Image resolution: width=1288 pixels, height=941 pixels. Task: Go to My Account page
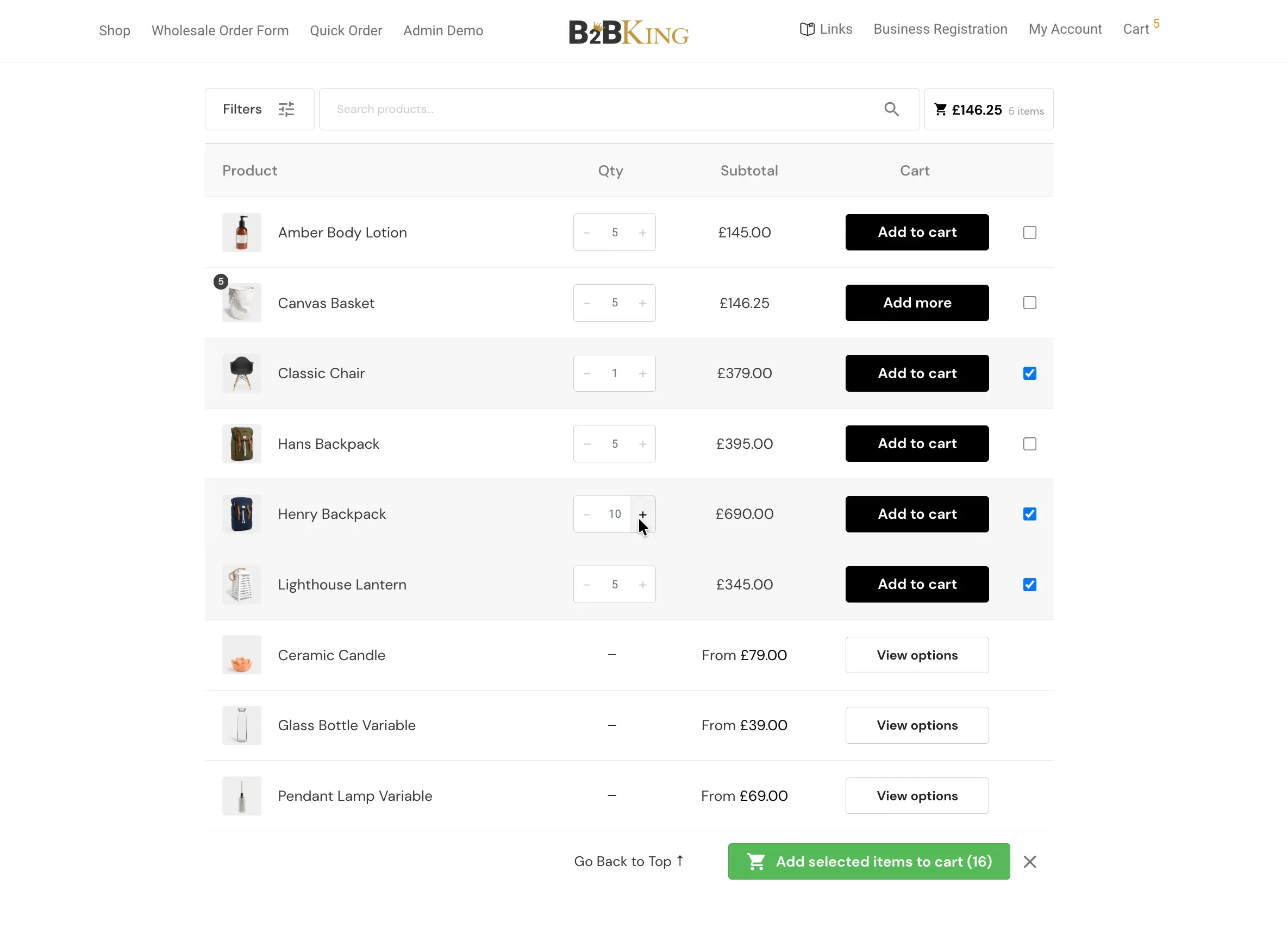[1064, 29]
